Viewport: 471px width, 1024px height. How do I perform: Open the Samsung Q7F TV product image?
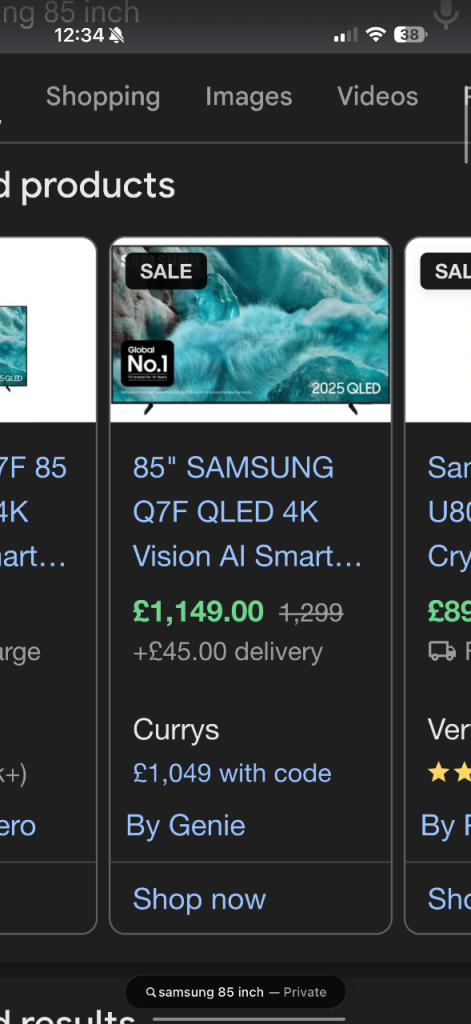click(x=251, y=329)
